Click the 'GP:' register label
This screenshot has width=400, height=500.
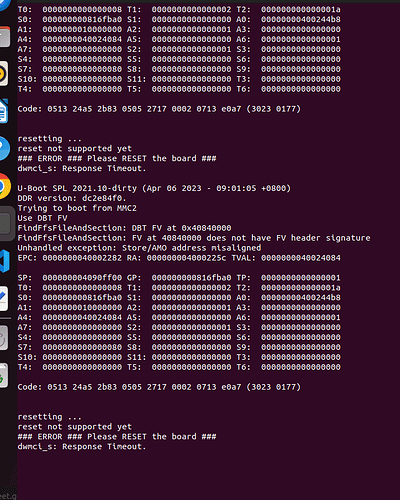pyautogui.click(x=134, y=278)
